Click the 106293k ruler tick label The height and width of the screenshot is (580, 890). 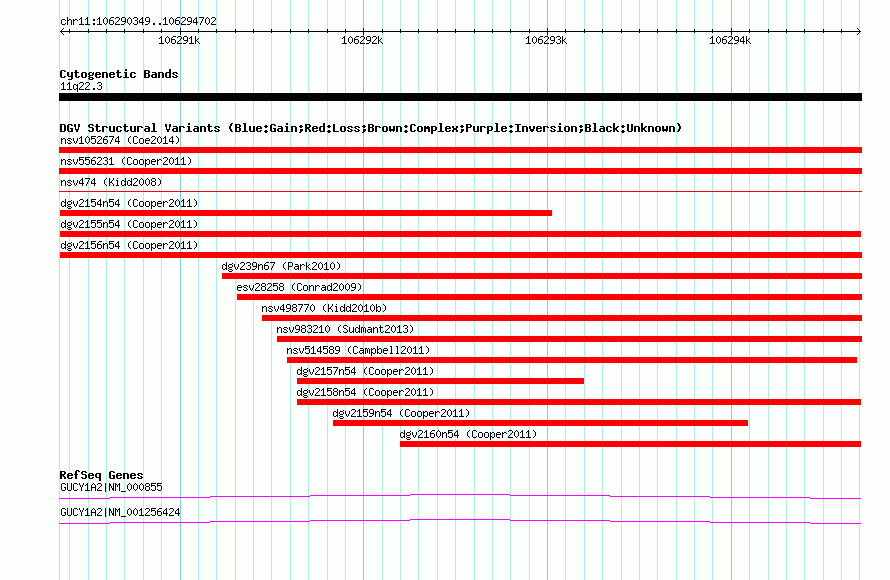click(546, 40)
